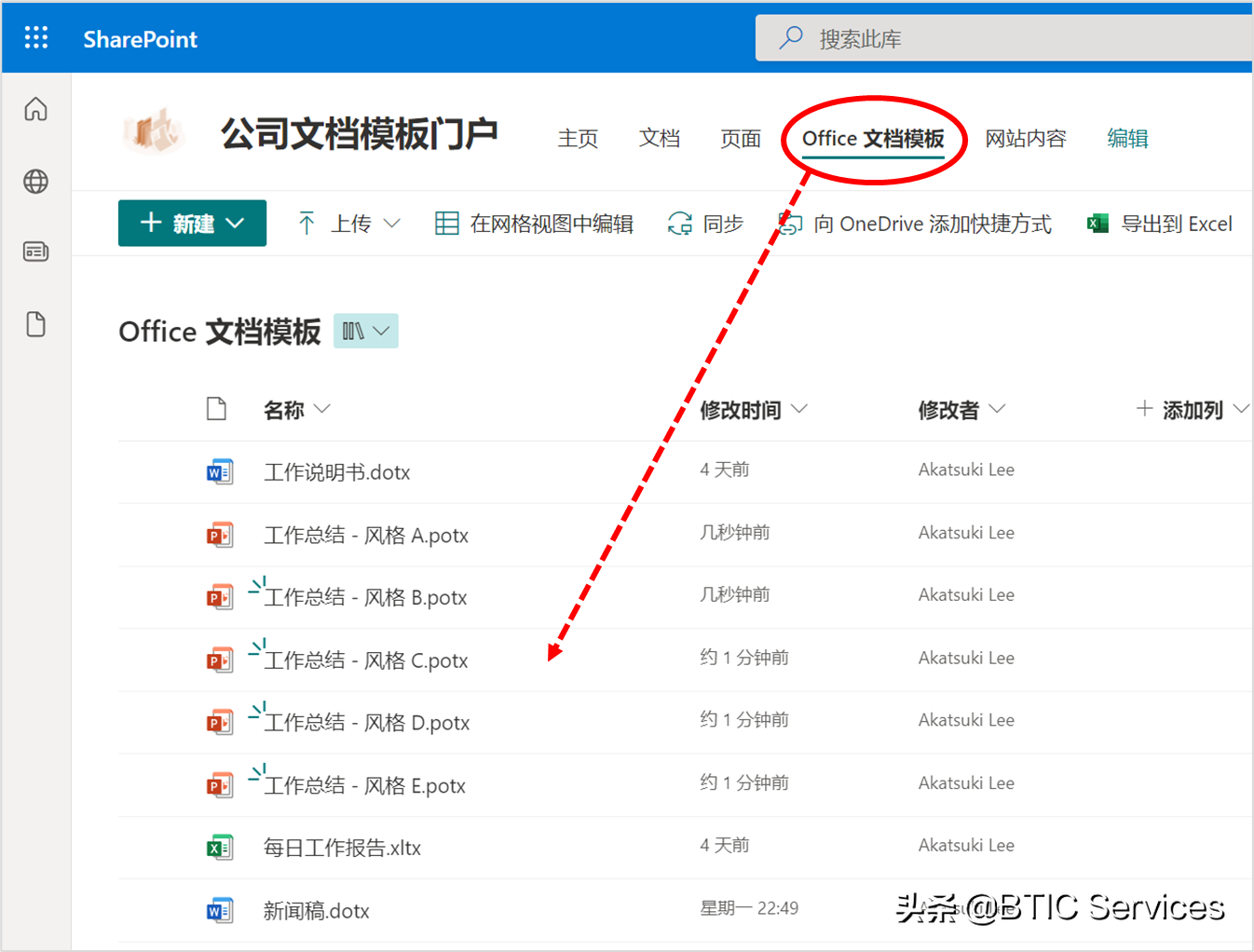Click the 编辑 navigation link

[x=1127, y=139]
